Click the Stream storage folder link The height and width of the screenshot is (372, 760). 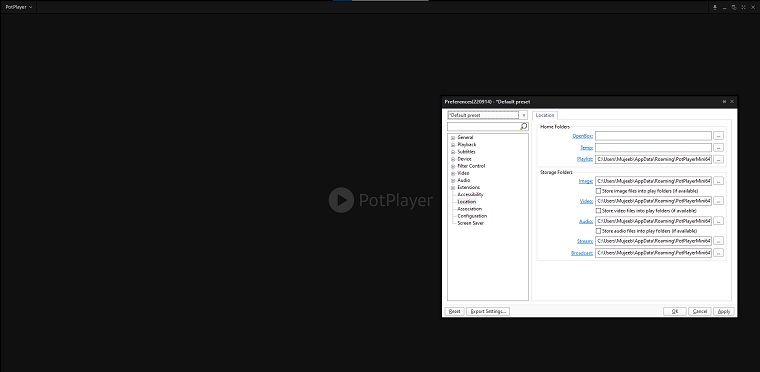pyautogui.click(x=585, y=241)
